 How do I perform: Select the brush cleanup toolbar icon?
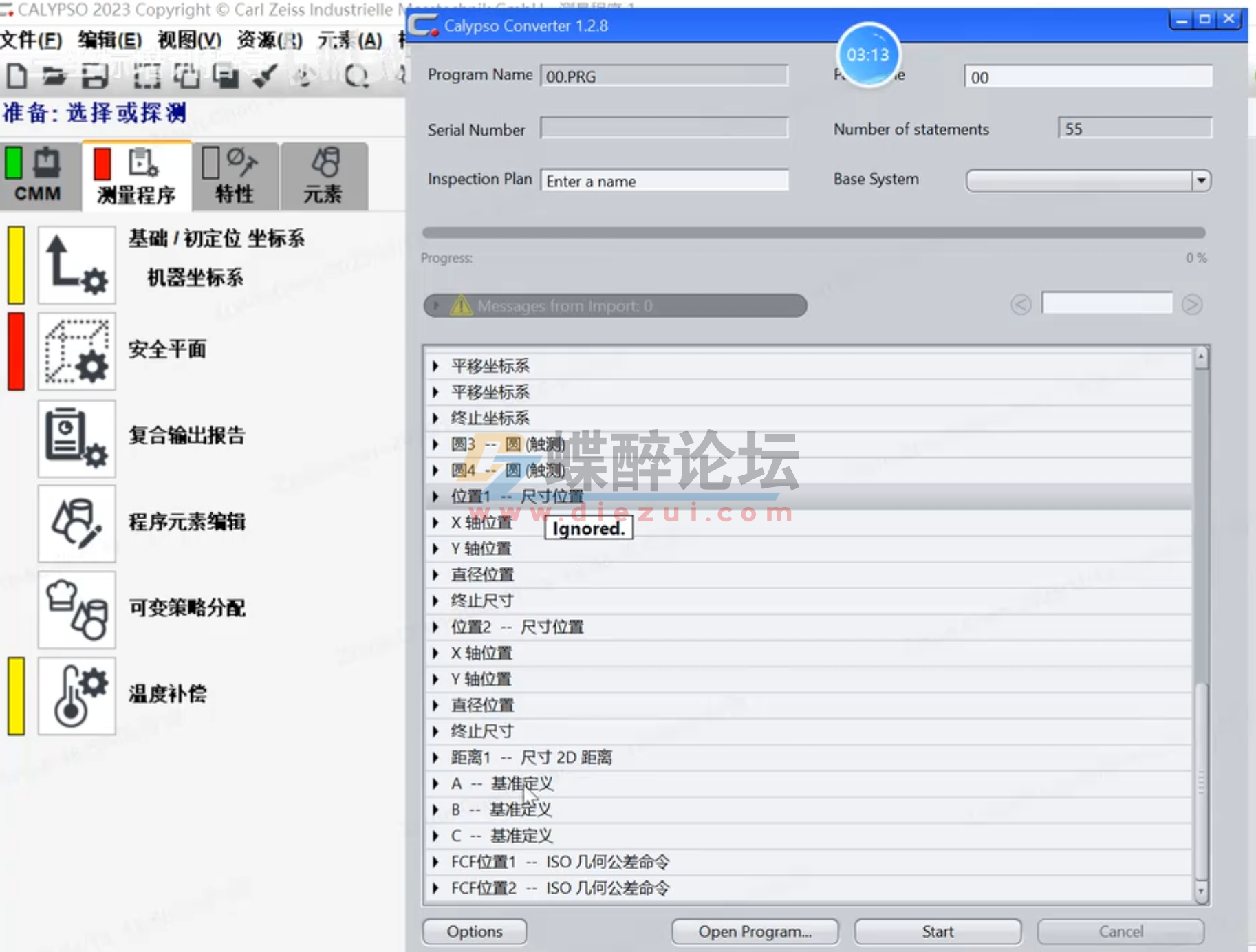tap(263, 76)
